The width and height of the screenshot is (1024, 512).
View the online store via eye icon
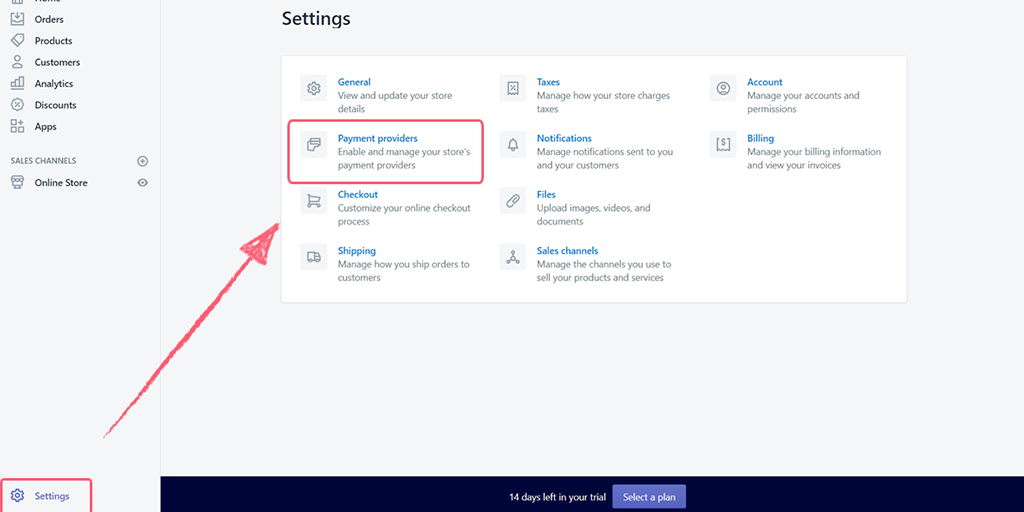[143, 183]
